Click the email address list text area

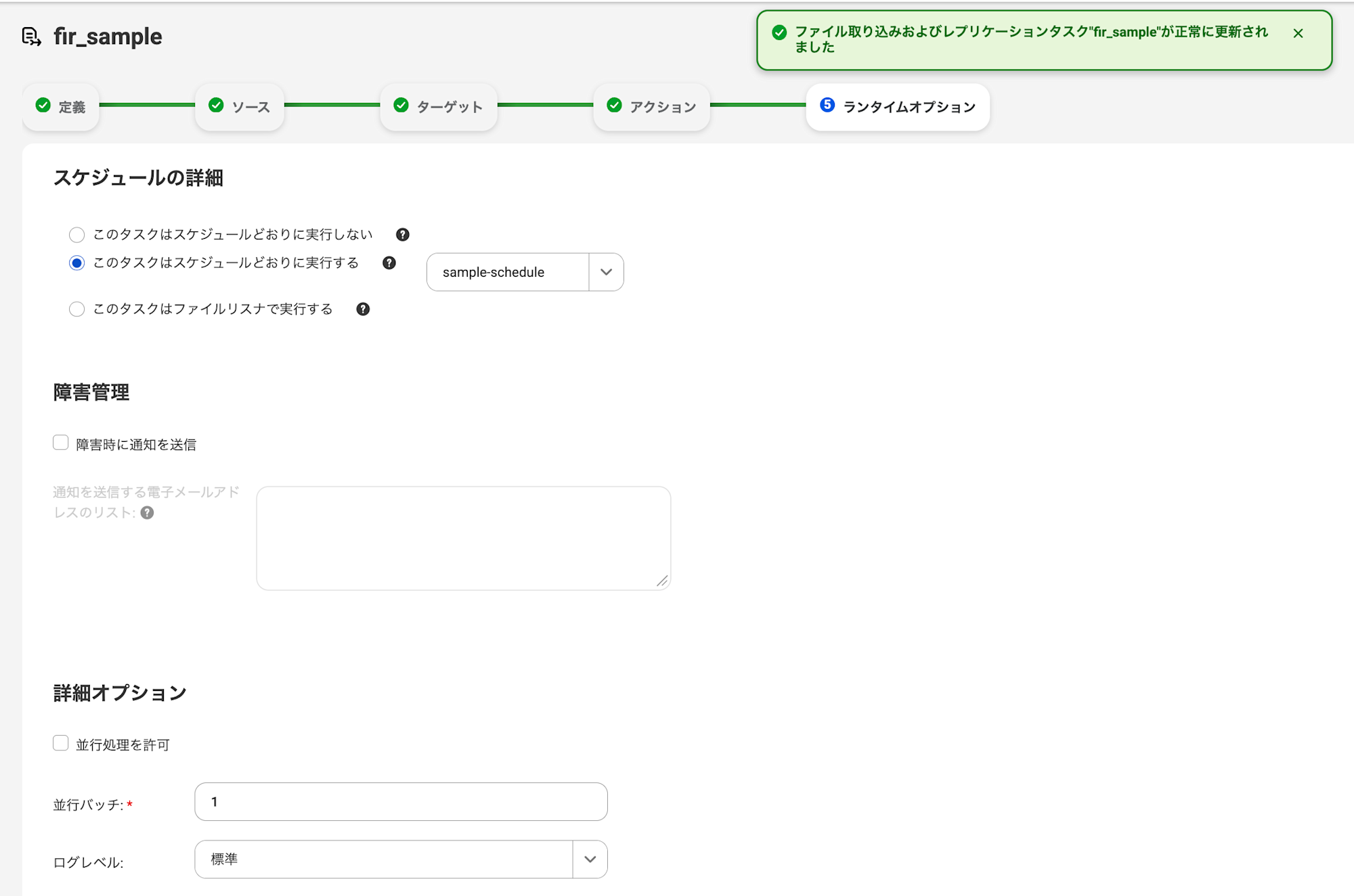pyautogui.click(x=463, y=538)
